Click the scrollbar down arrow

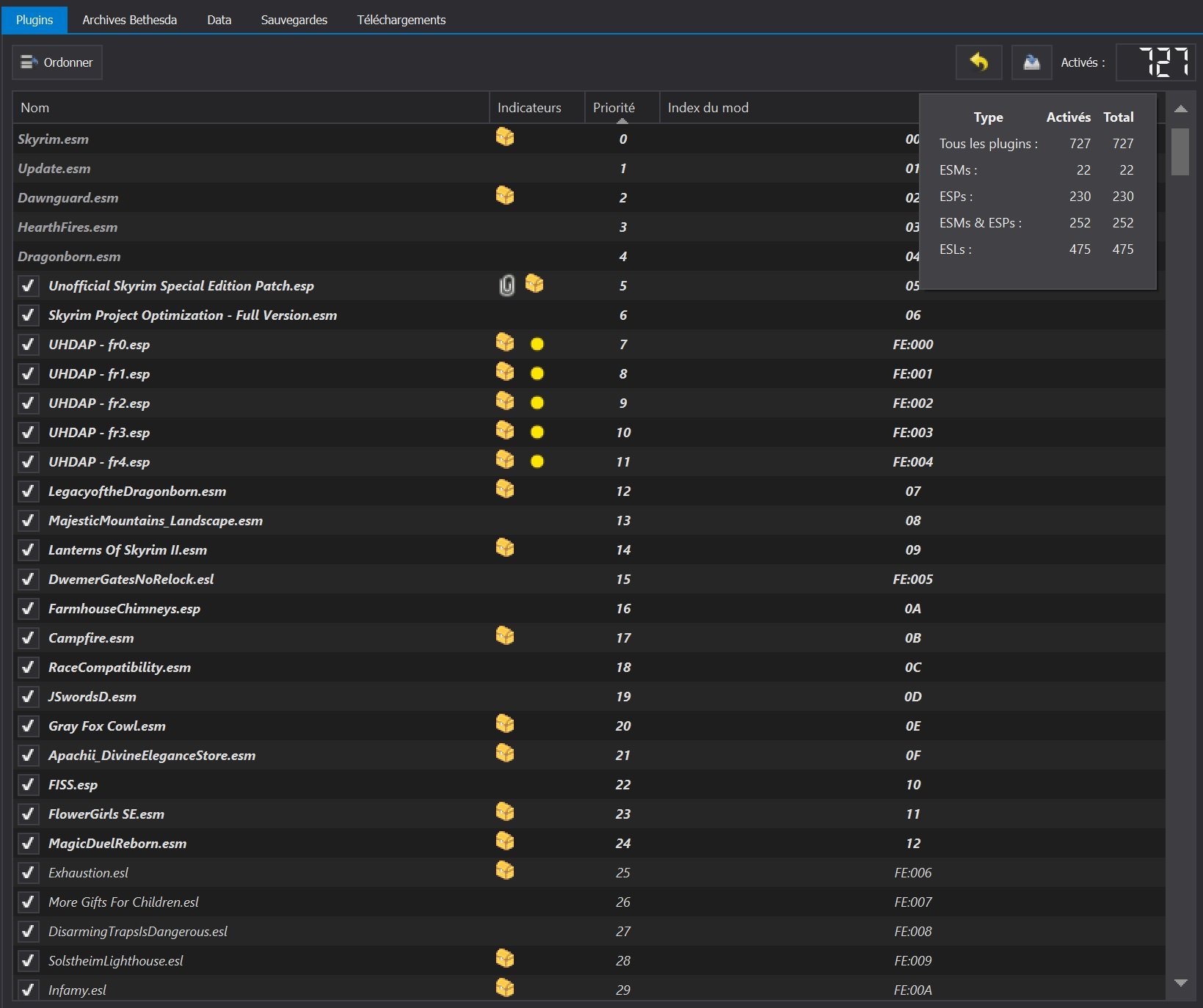click(x=1181, y=983)
